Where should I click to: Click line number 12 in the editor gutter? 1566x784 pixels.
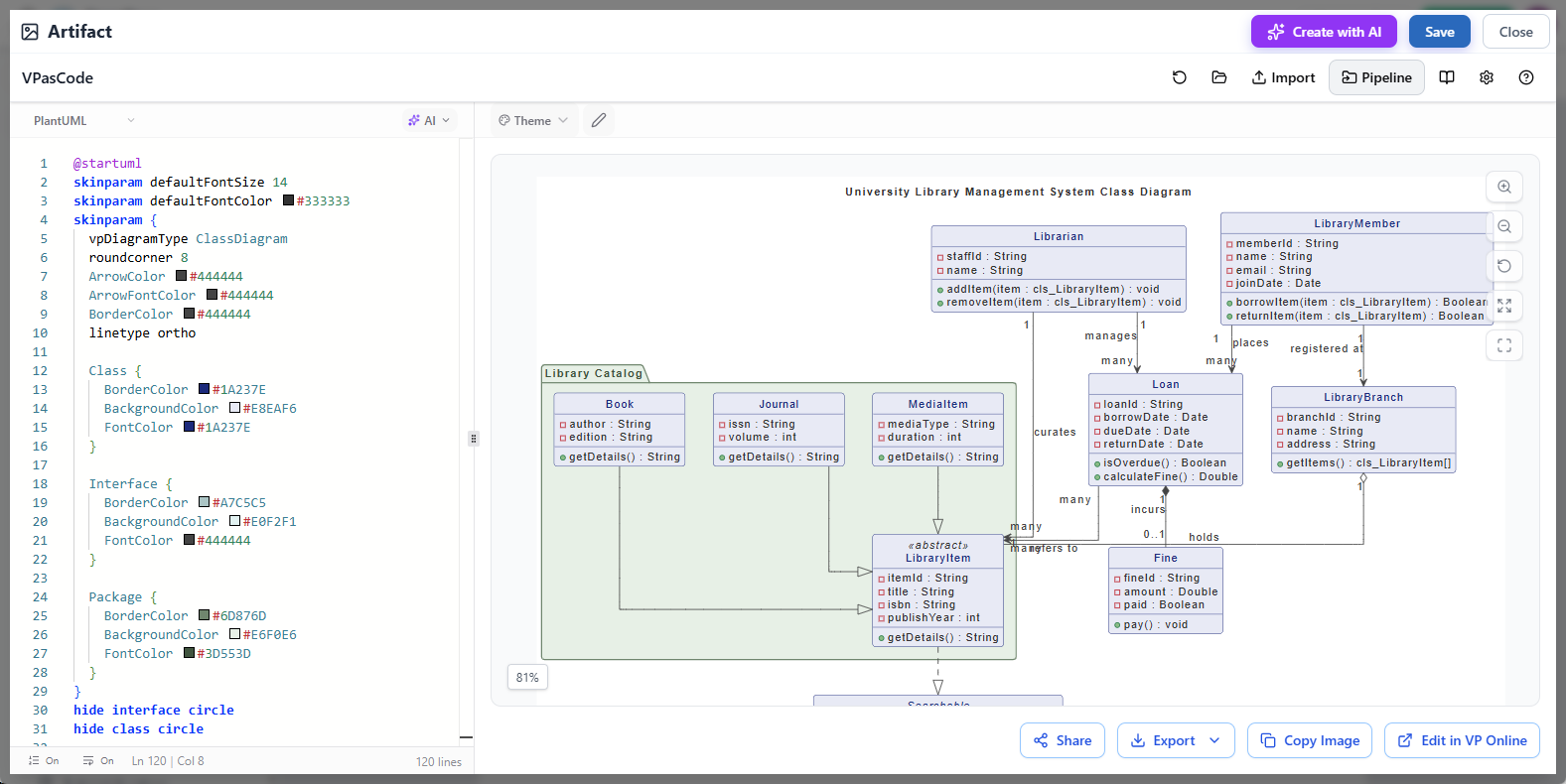(40, 370)
